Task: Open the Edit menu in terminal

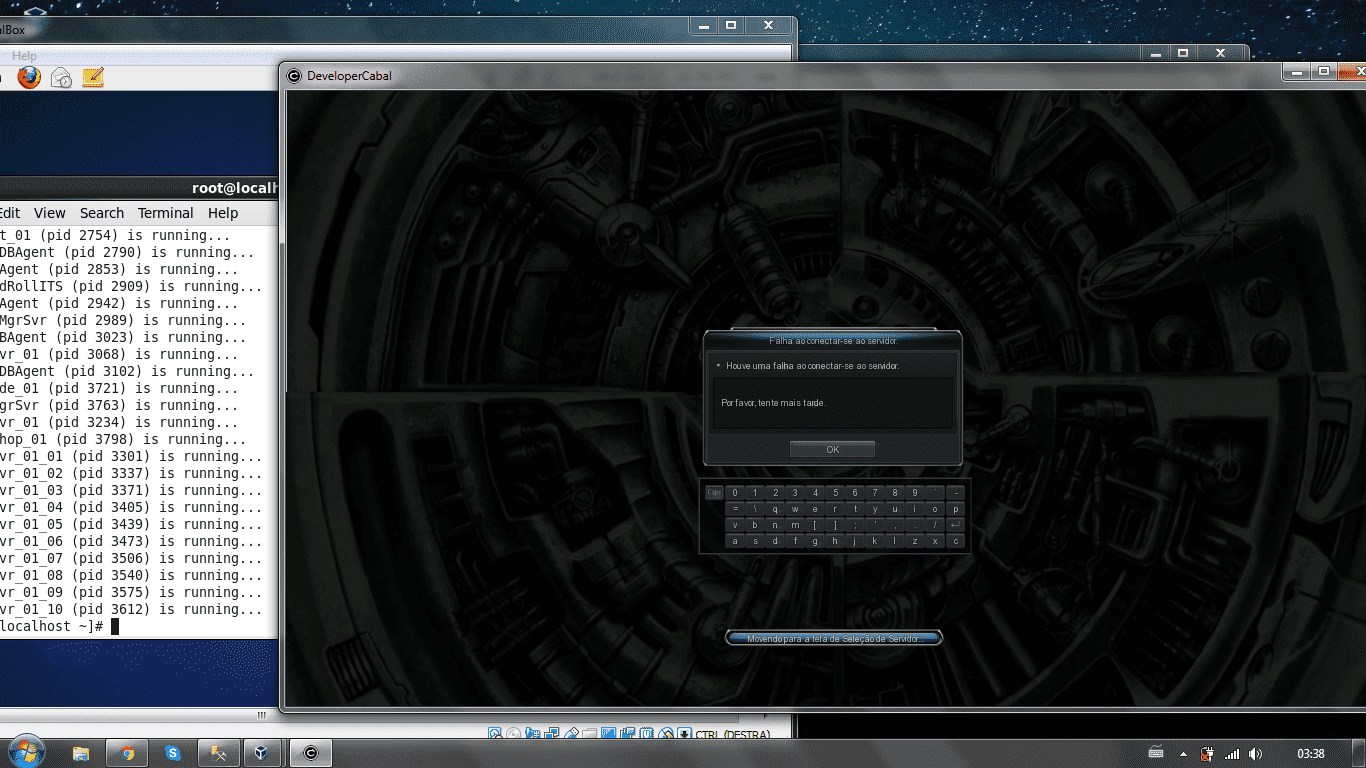Action: 10,213
